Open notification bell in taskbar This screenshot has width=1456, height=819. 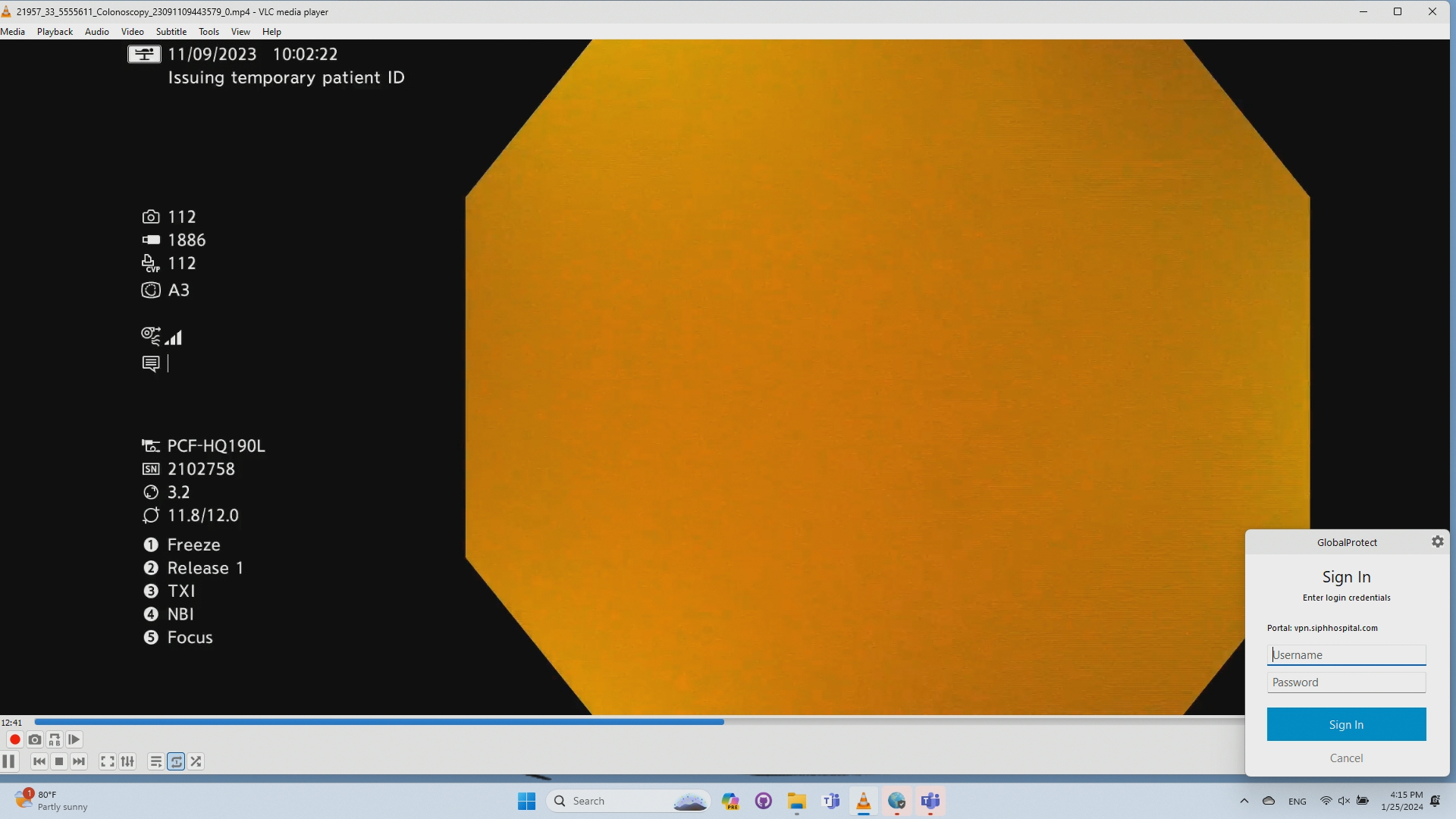point(1436,801)
